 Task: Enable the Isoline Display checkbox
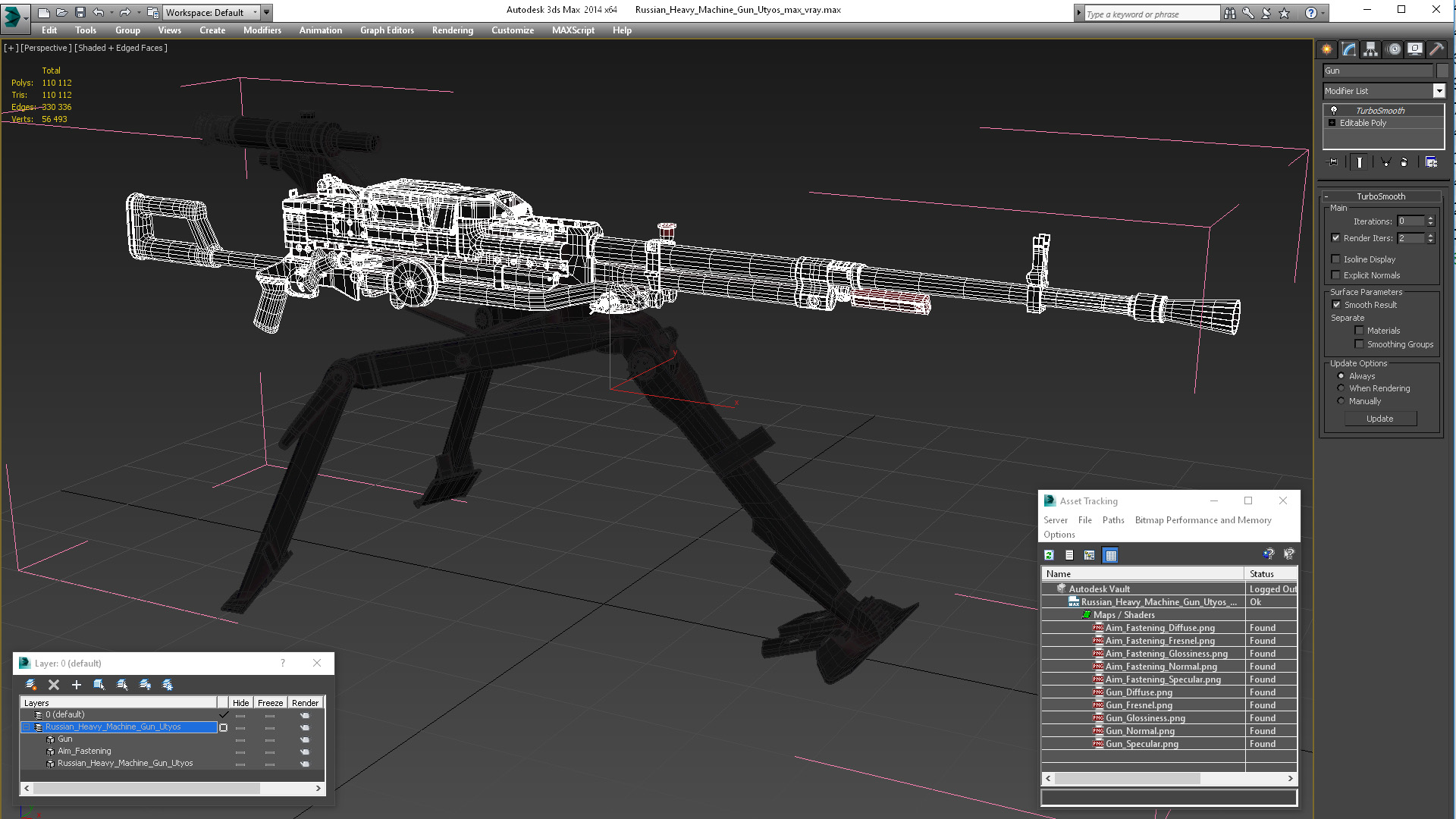(1336, 259)
